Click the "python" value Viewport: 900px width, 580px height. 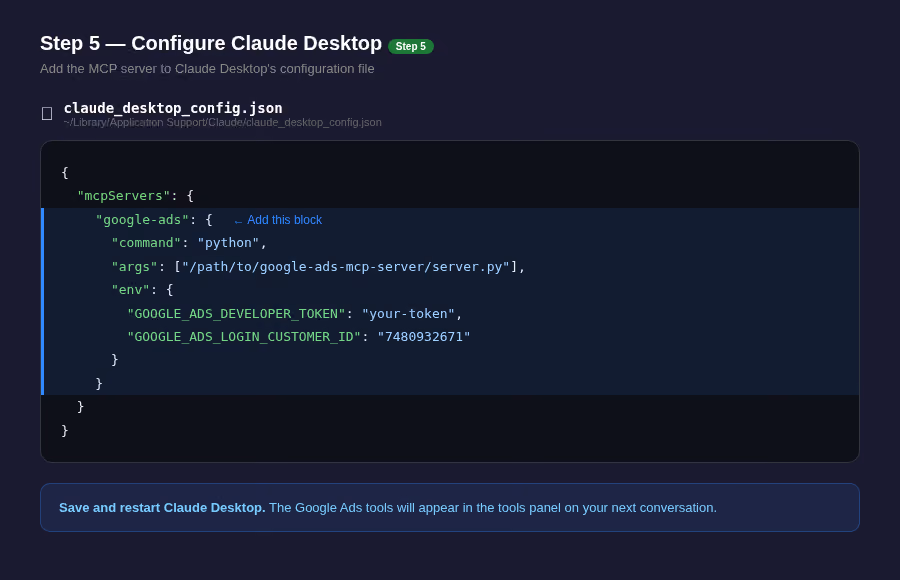pyautogui.click(x=228, y=243)
